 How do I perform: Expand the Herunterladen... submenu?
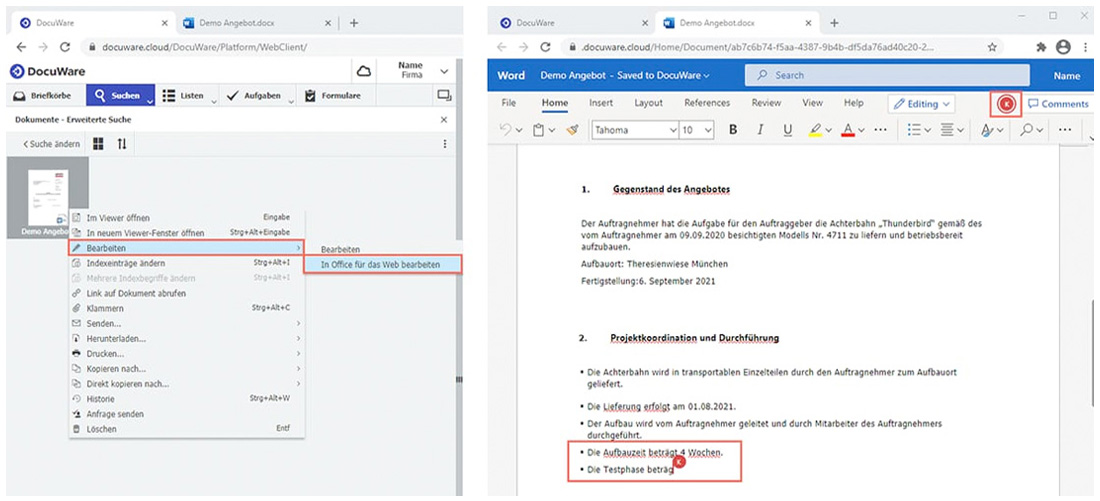pyautogui.click(x=186, y=339)
